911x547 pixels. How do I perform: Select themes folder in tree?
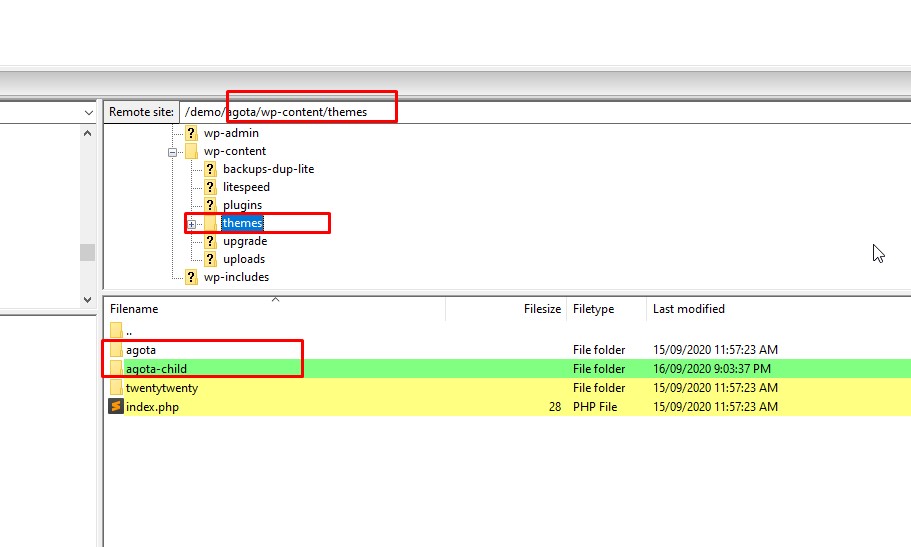[x=242, y=223]
